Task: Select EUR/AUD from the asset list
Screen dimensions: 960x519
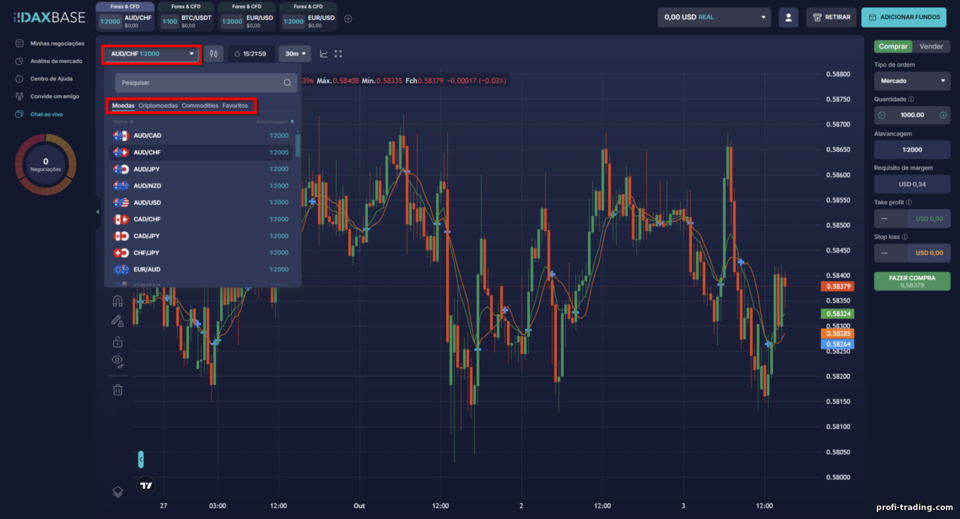Action: tap(201, 269)
